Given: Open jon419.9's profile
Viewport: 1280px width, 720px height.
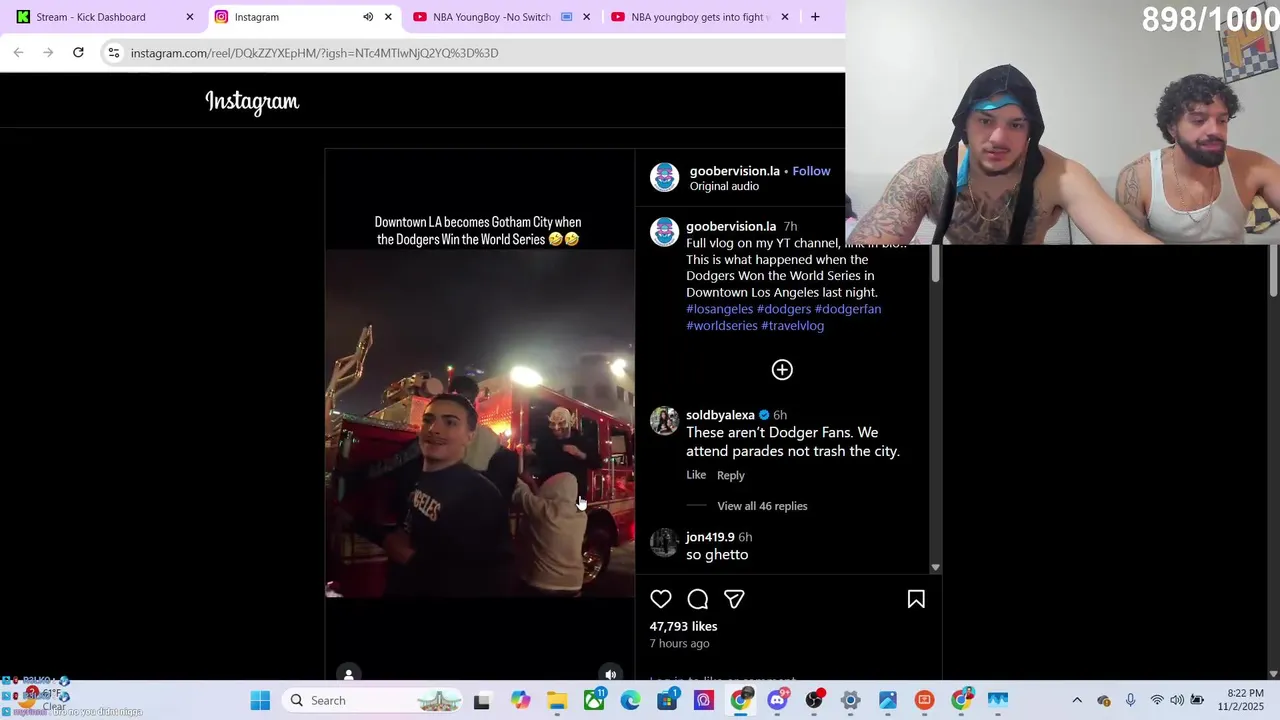Looking at the screenshot, I should pyautogui.click(x=710, y=537).
